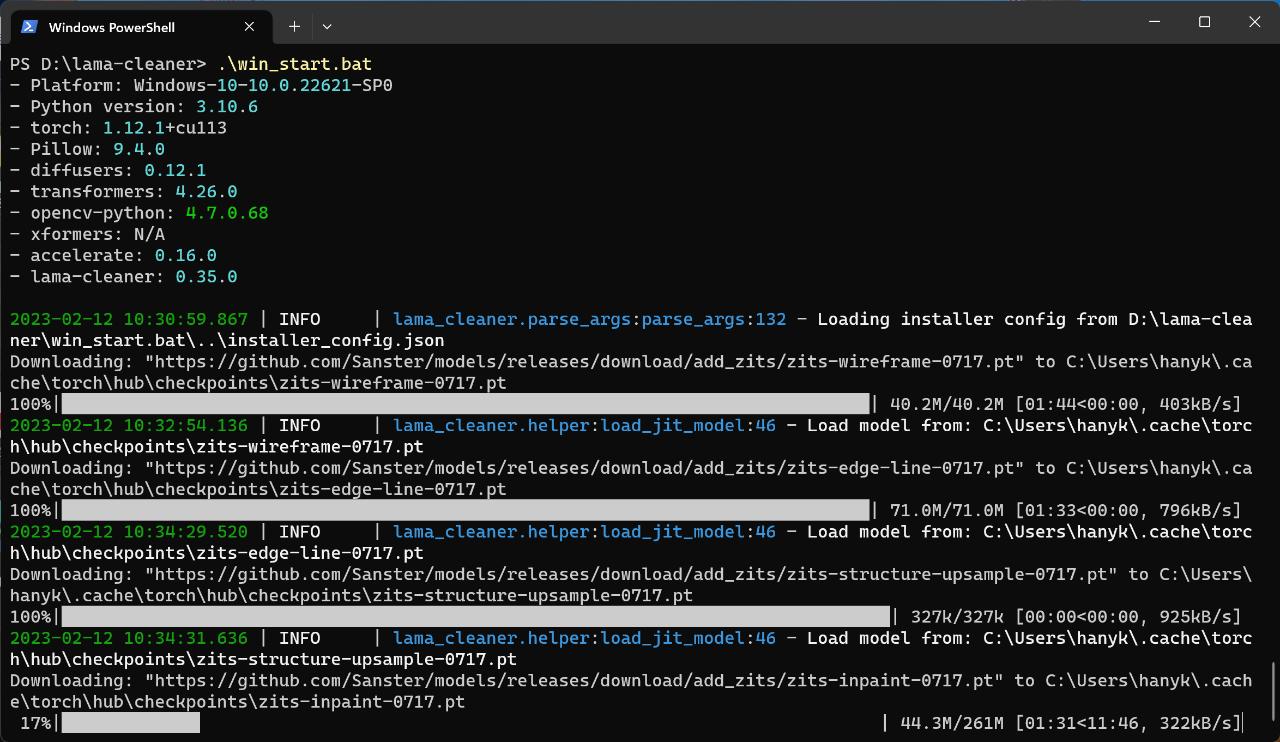Viewport: 1280px width, 742px height.
Task: Click the transformers 4.26.0 line
Action: (123, 191)
